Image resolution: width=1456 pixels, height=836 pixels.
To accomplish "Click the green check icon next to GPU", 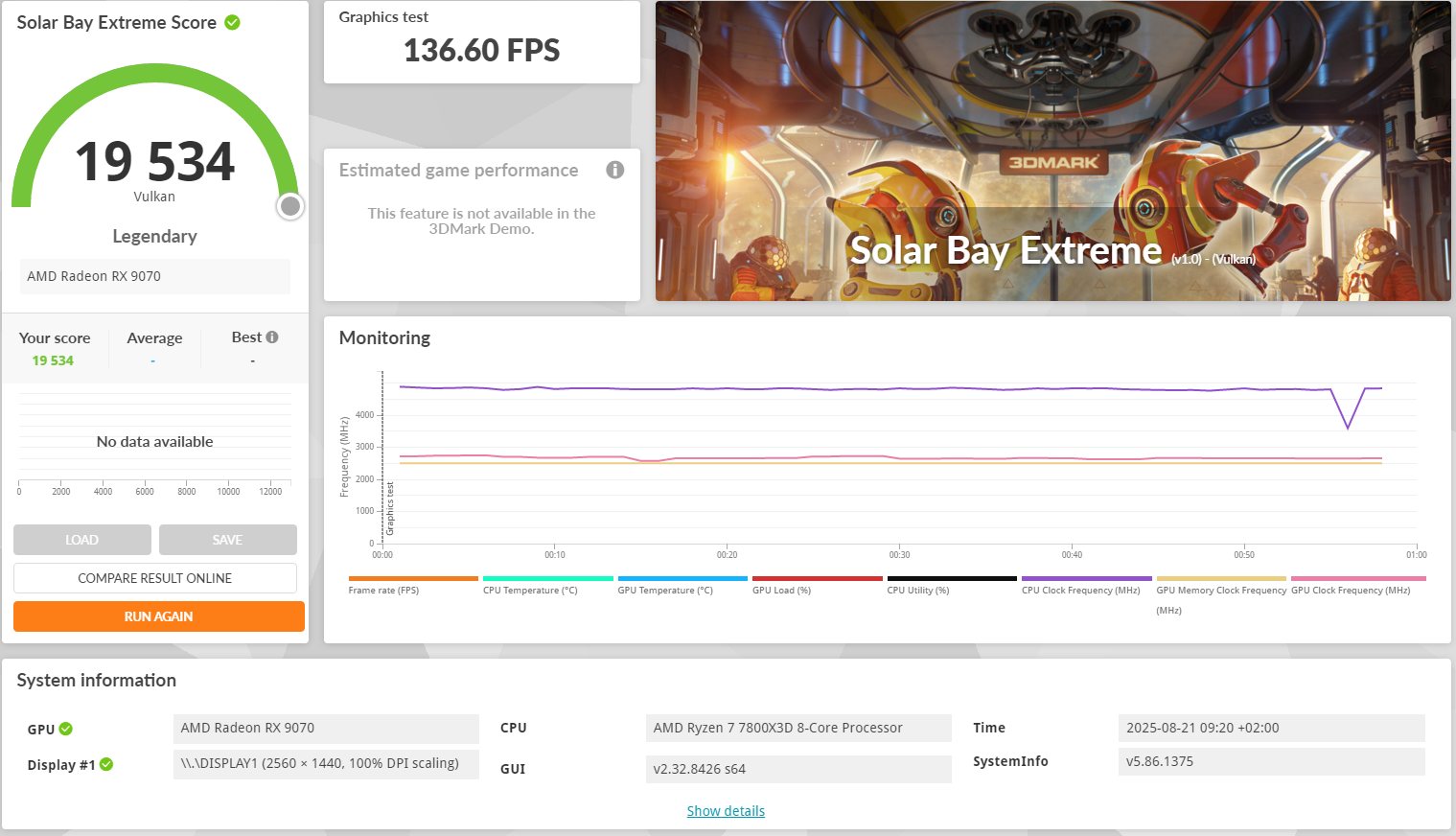I will click(x=66, y=729).
